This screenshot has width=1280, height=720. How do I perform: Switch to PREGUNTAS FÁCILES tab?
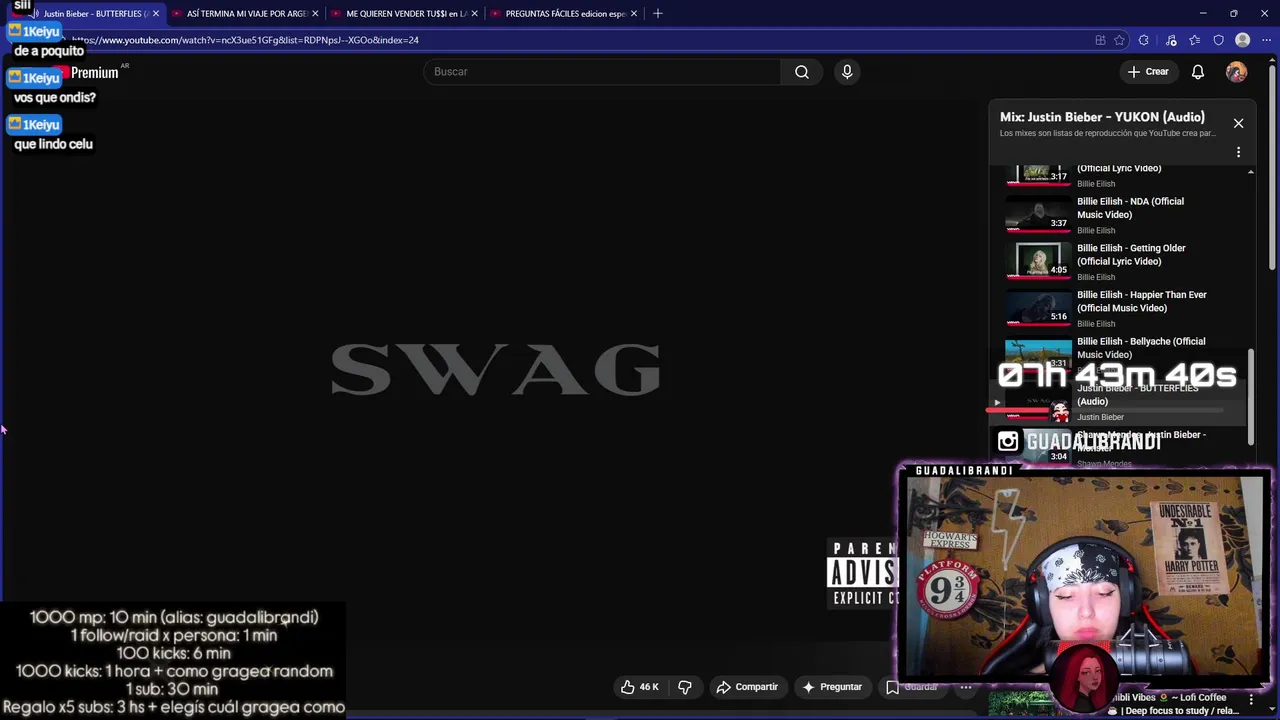564,14
